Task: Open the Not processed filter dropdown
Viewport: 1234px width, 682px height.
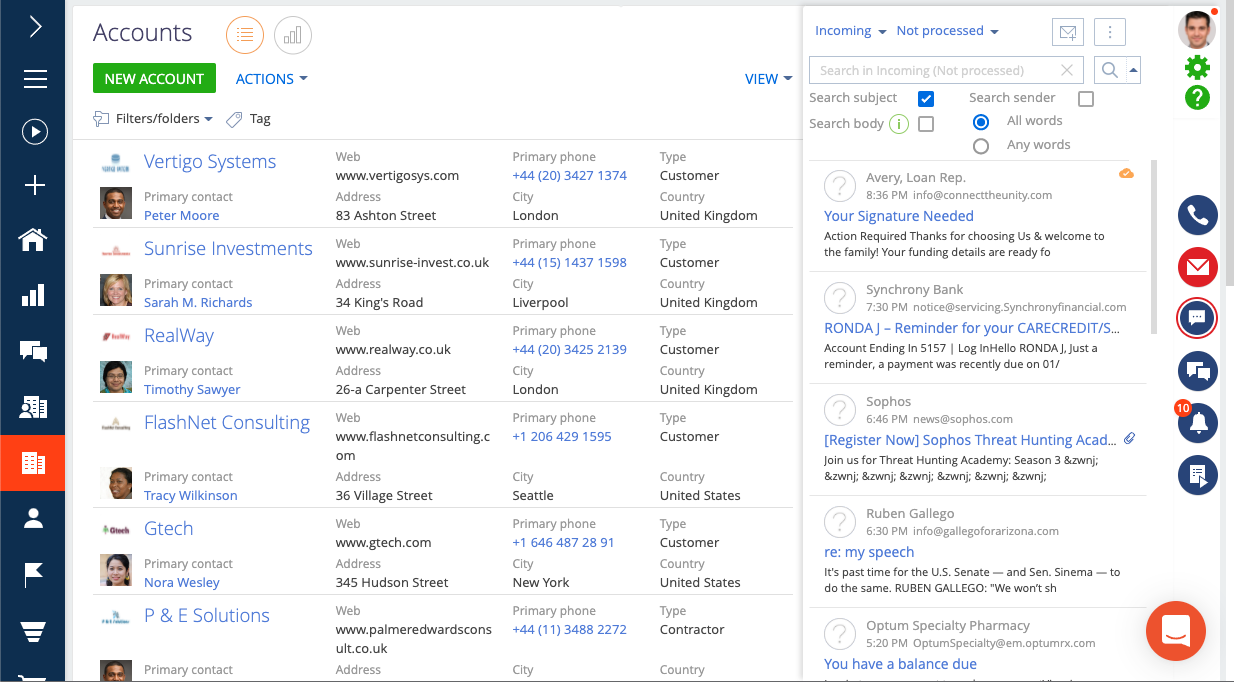Action: click(x=945, y=30)
